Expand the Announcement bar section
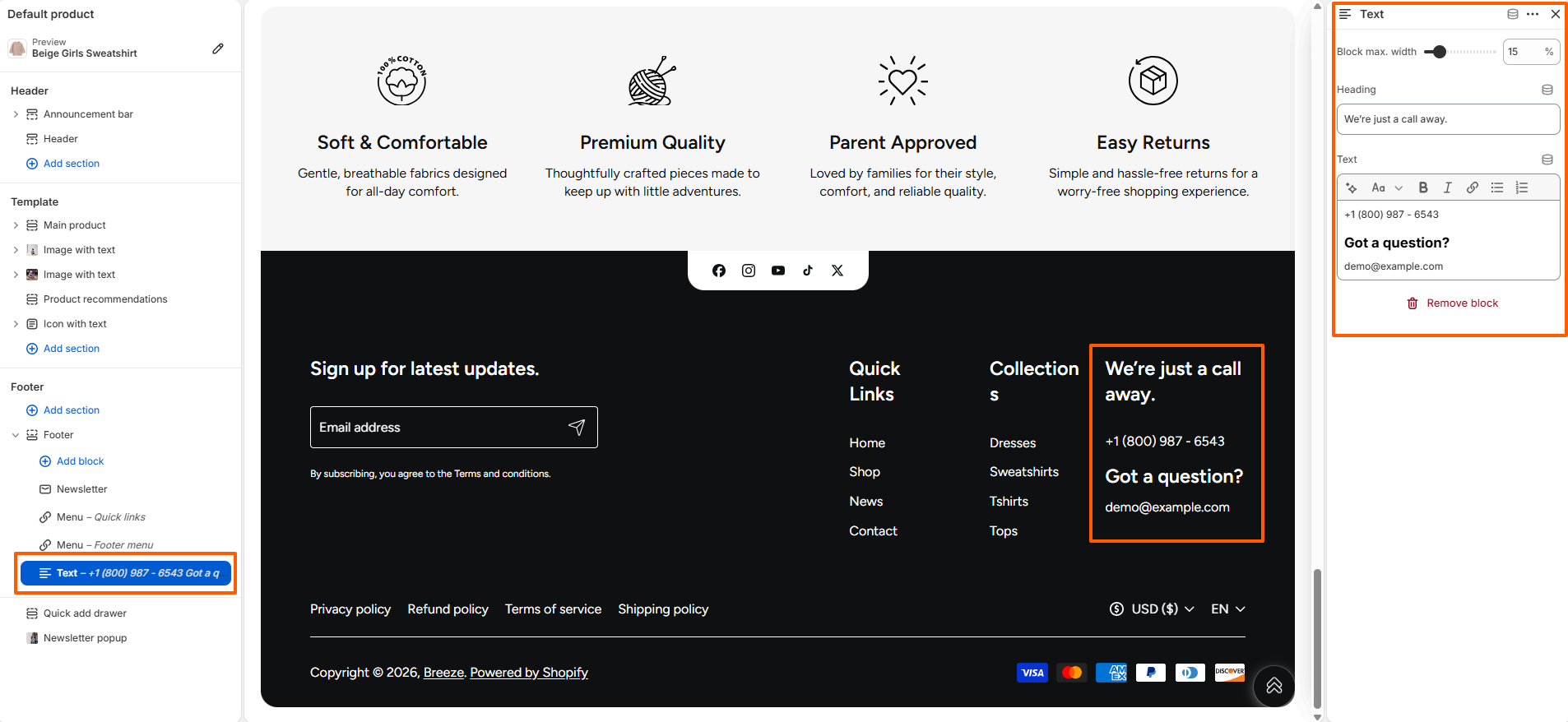1568x722 pixels. coord(16,114)
